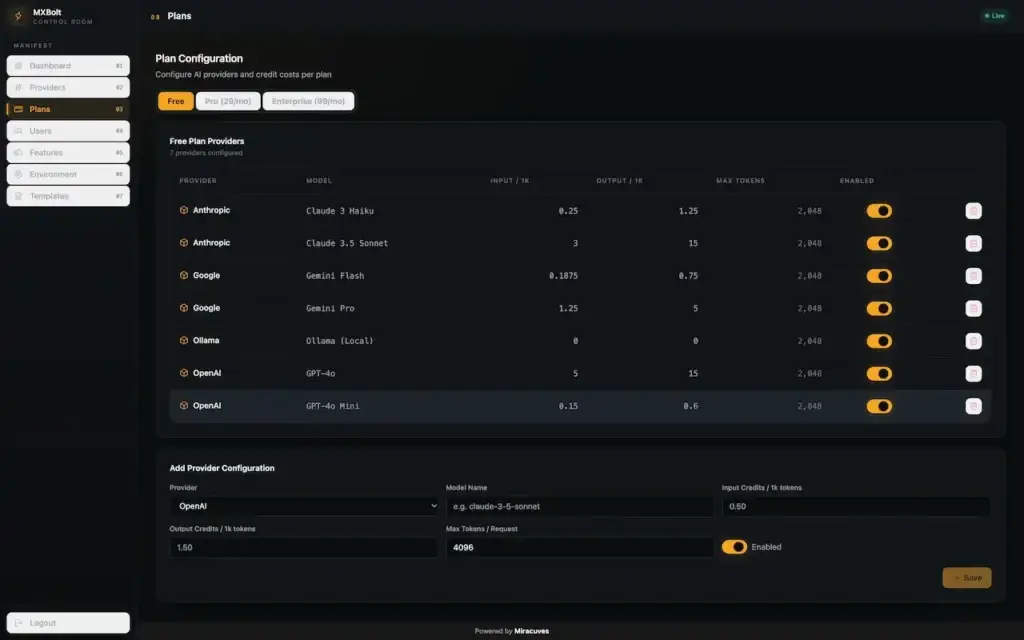Delete the GPT-4o provider row
1024x640 pixels.
pos(973,374)
